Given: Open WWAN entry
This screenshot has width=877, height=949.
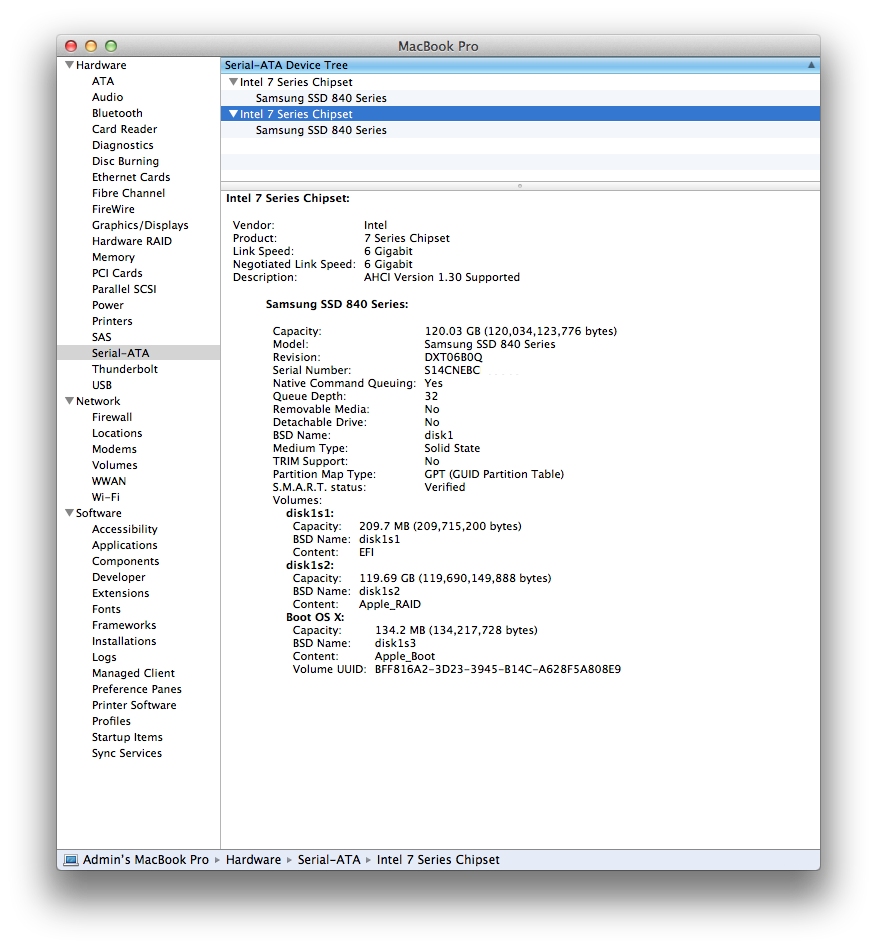Looking at the screenshot, I should click(109, 481).
